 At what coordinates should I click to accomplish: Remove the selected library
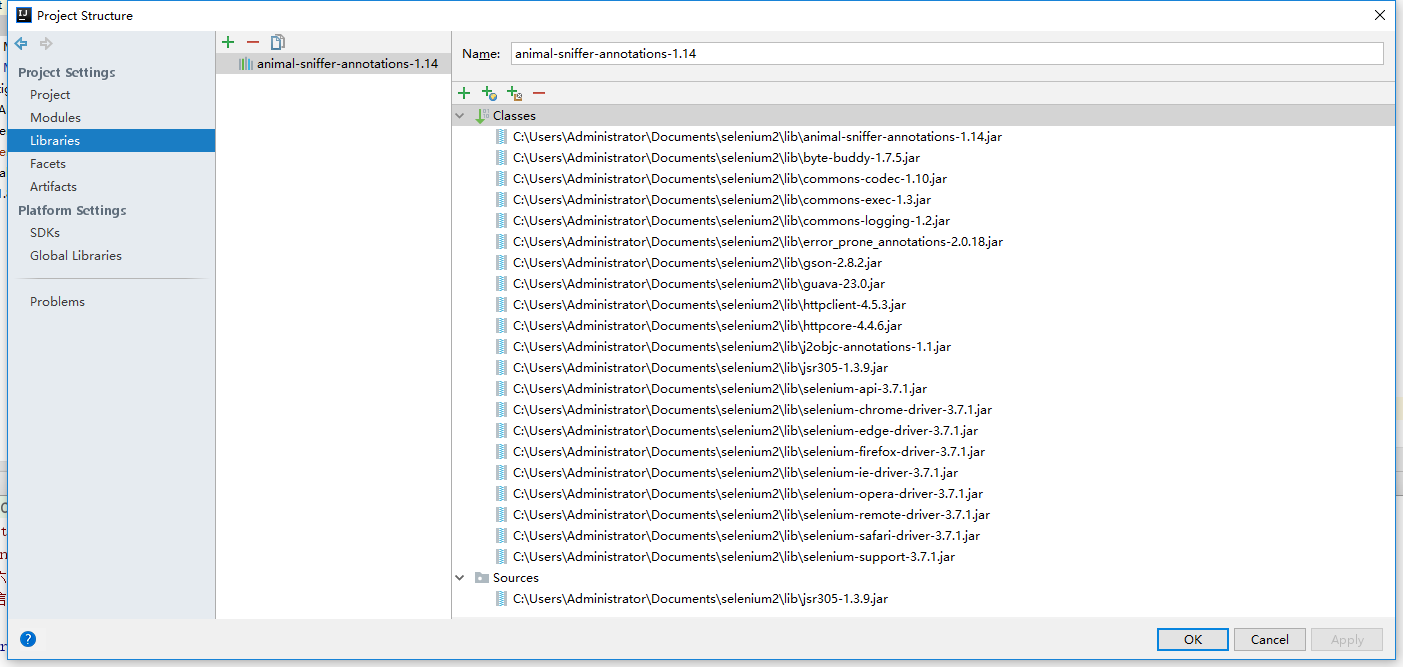pyautogui.click(x=253, y=42)
